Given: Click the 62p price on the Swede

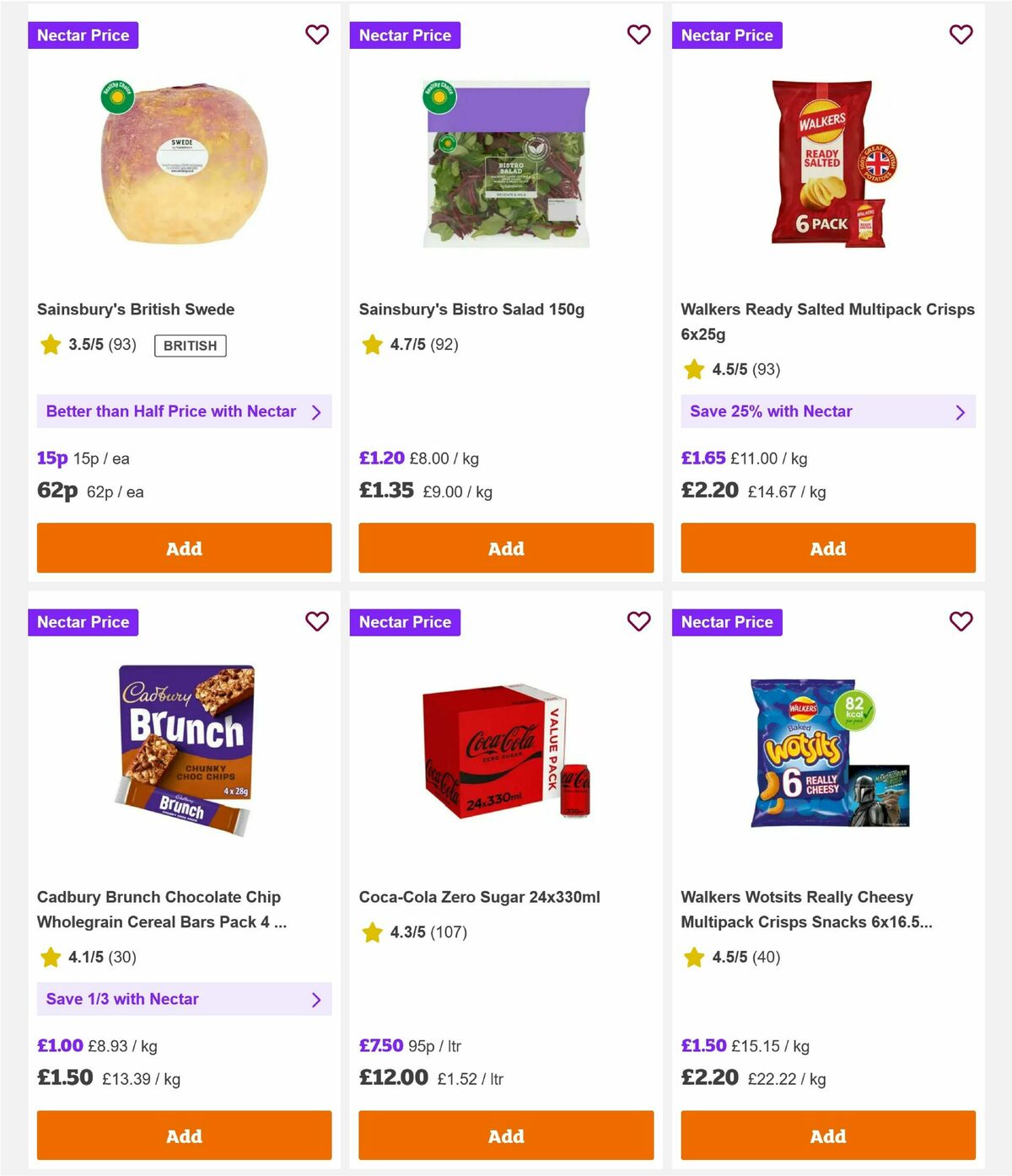Looking at the screenshot, I should coord(56,491).
